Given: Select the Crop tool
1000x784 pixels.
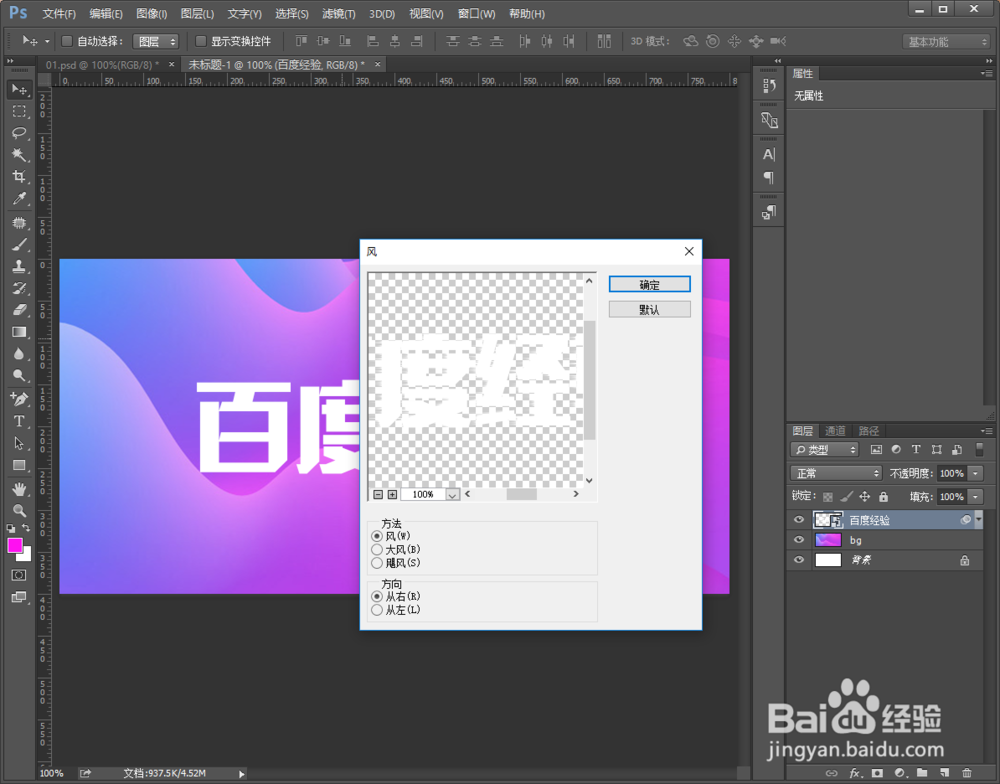Looking at the screenshot, I should (x=19, y=177).
